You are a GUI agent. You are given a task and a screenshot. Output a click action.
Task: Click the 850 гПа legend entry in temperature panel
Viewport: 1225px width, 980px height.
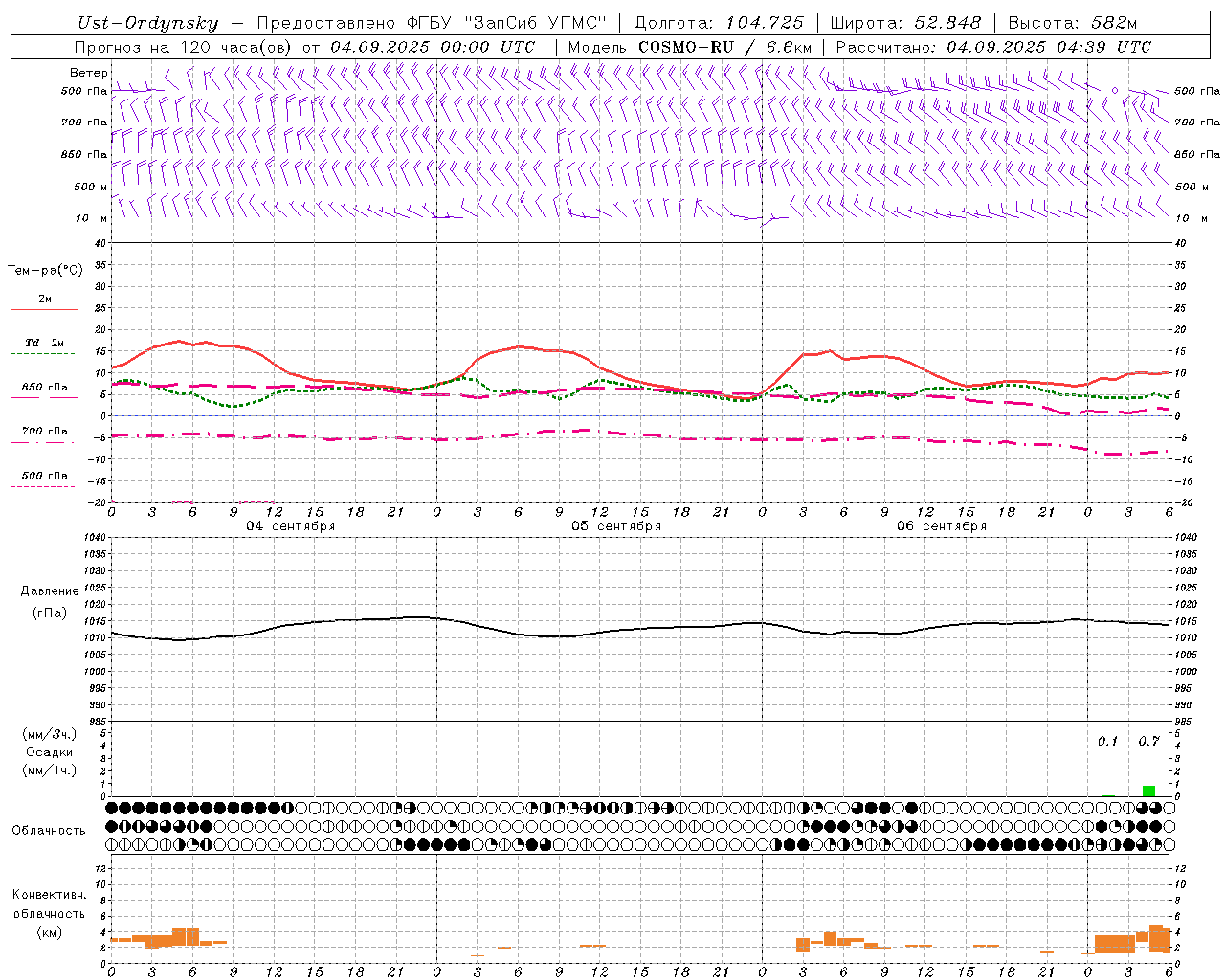(x=45, y=388)
